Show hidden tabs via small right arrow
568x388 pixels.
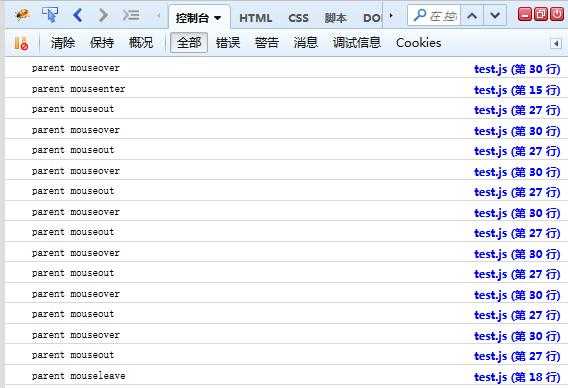(391, 16)
